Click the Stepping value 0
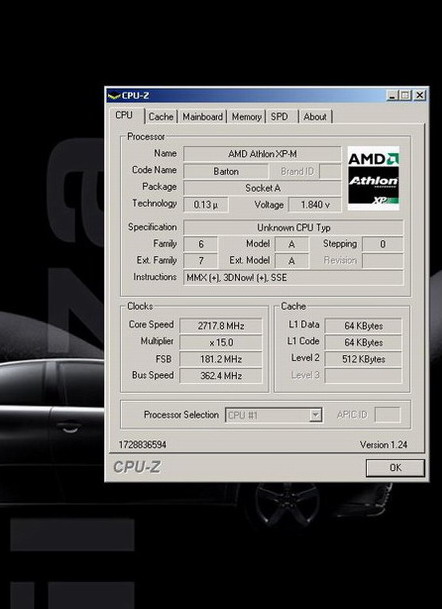Viewport: 442px width, 609px height. (383, 244)
